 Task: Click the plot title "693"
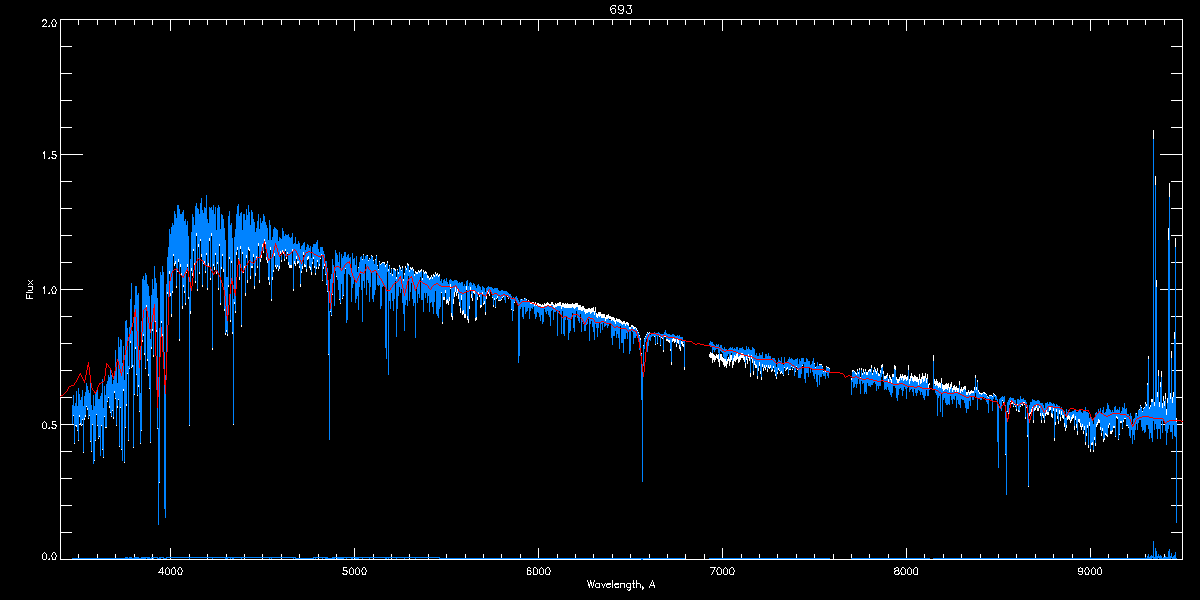[620, 9]
